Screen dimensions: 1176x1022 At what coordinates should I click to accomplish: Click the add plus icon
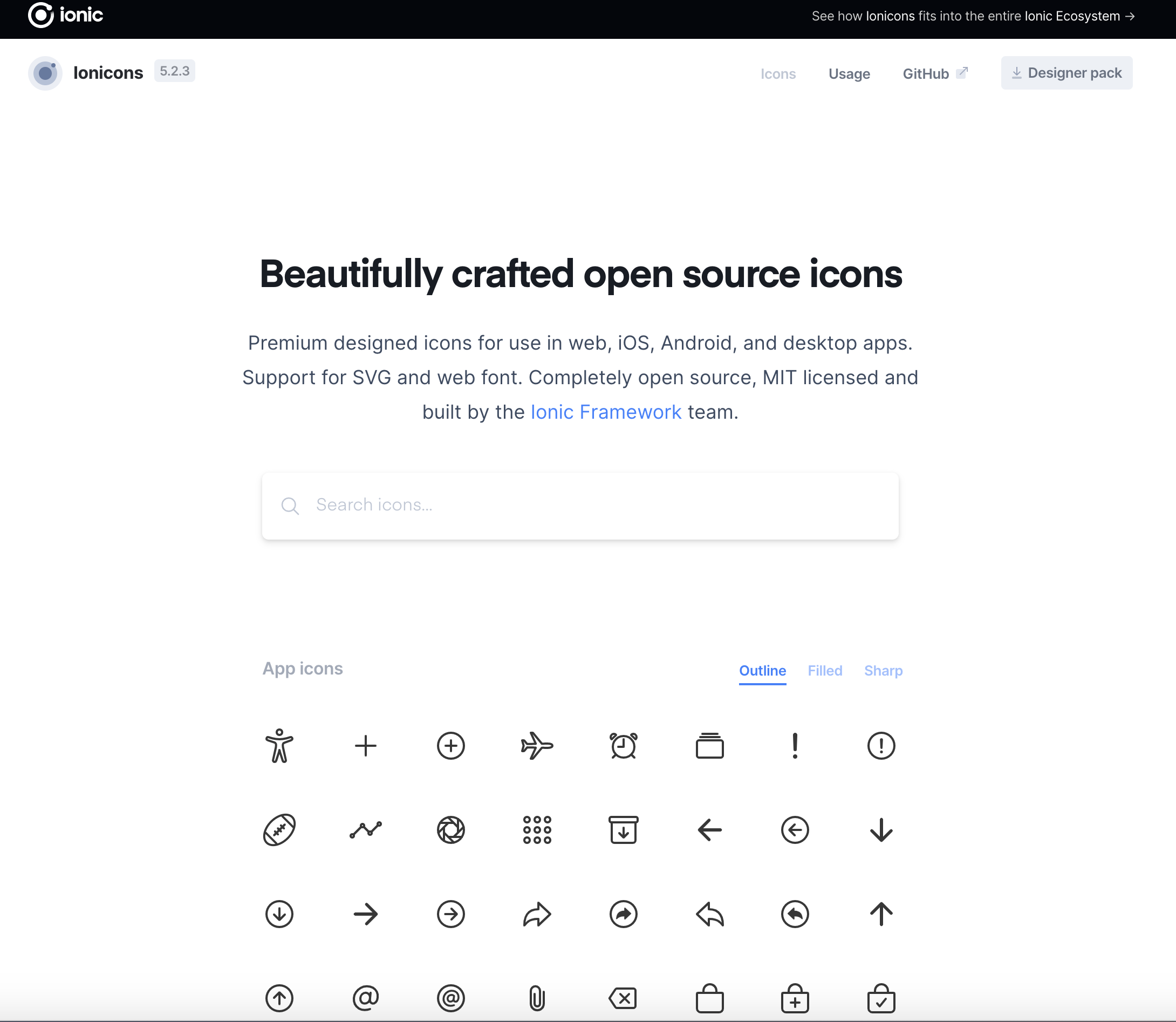click(365, 745)
